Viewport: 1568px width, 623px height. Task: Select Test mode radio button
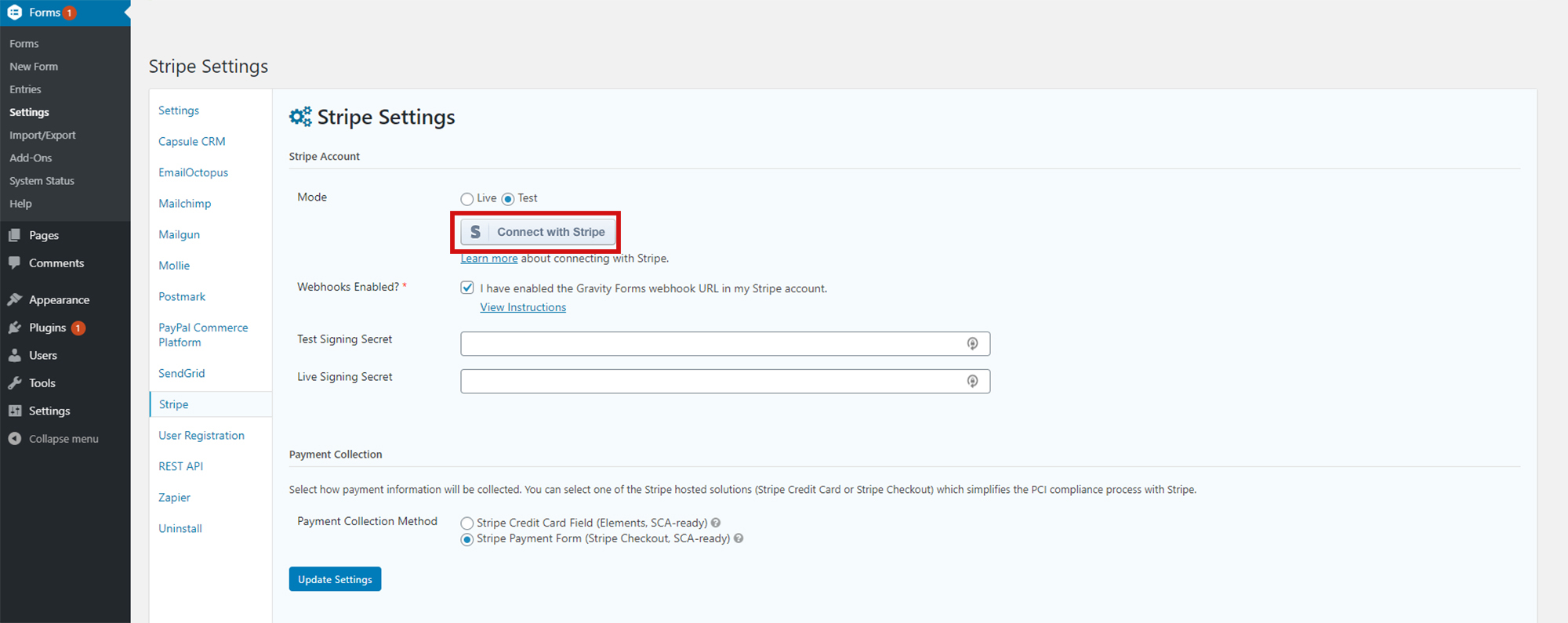(508, 199)
